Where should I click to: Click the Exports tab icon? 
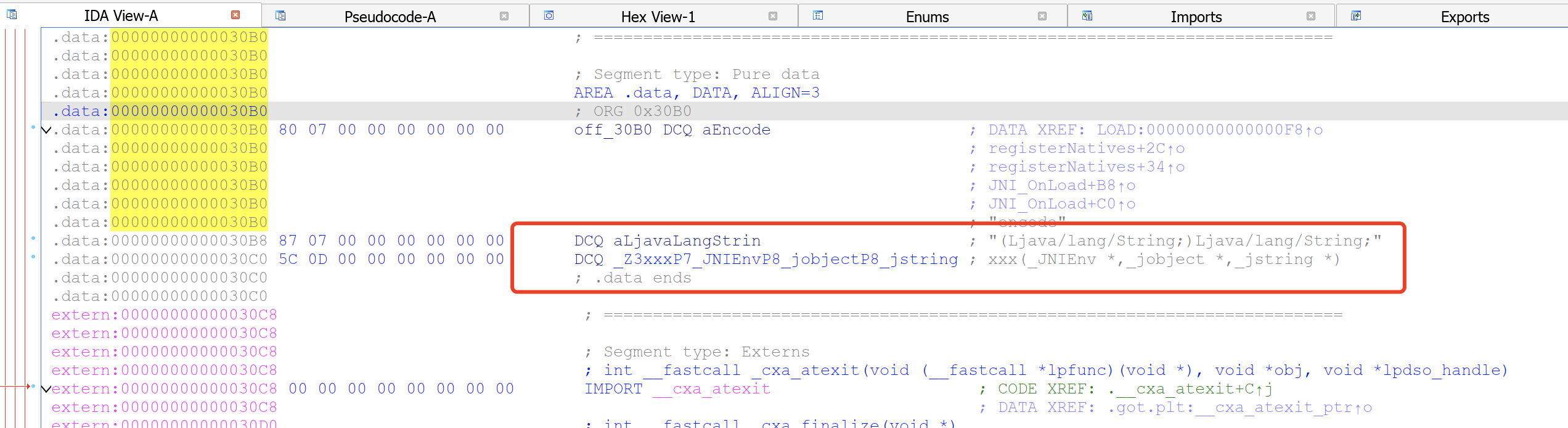pyautogui.click(x=1356, y=16)
